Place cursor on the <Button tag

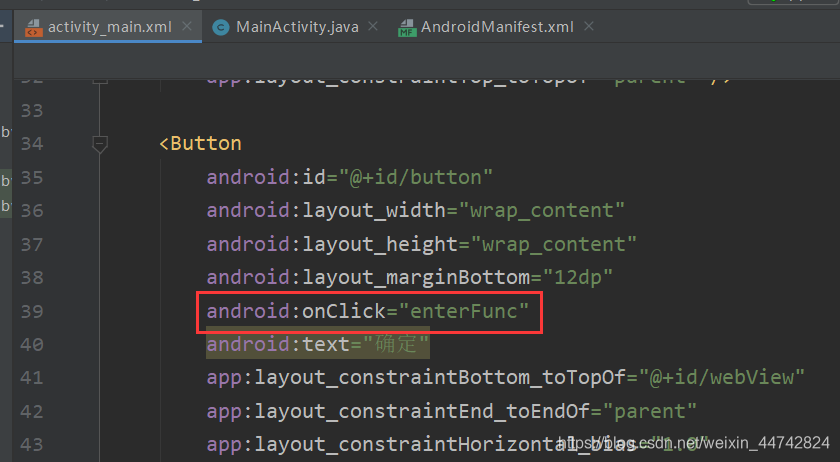tap(200, 143)
